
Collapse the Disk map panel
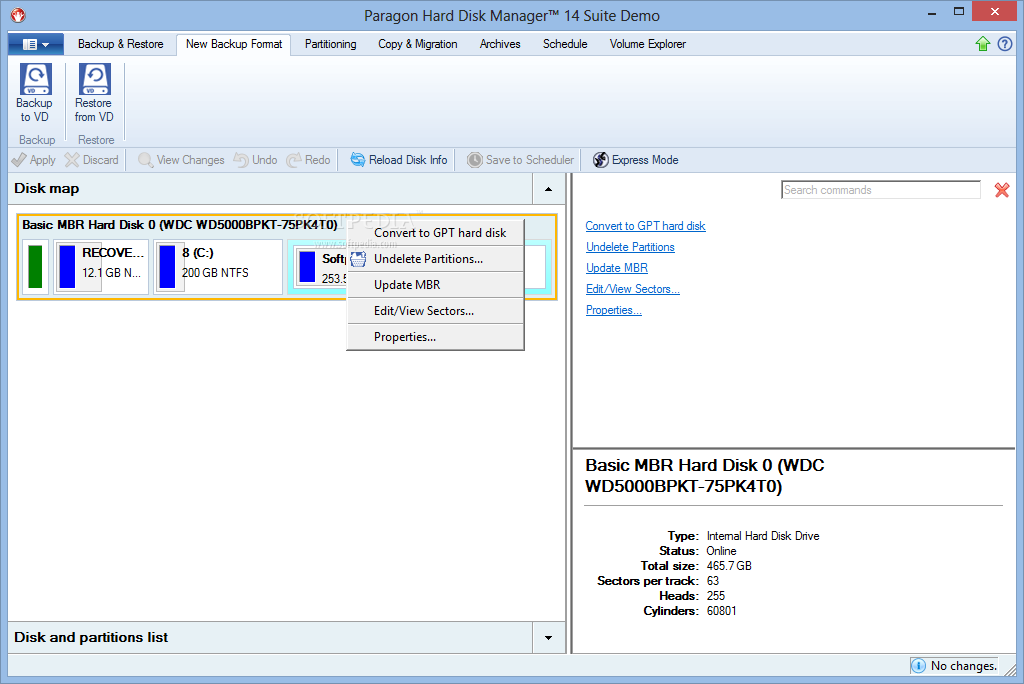click(x=549, y=189)
